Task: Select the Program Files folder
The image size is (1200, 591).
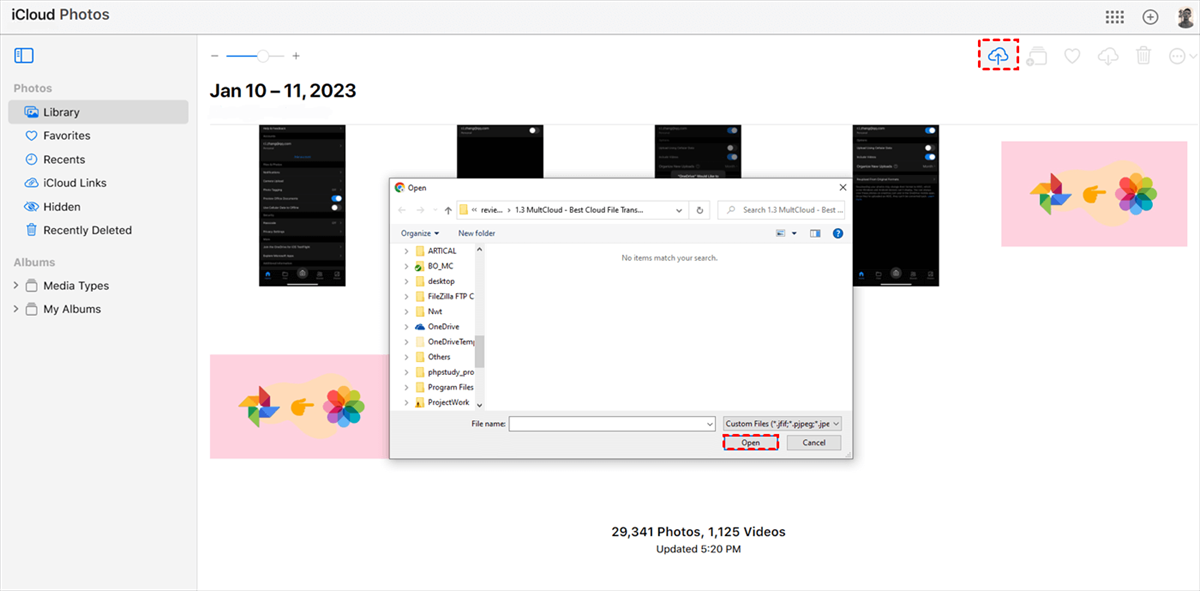Action: click(x=446, y=387)
